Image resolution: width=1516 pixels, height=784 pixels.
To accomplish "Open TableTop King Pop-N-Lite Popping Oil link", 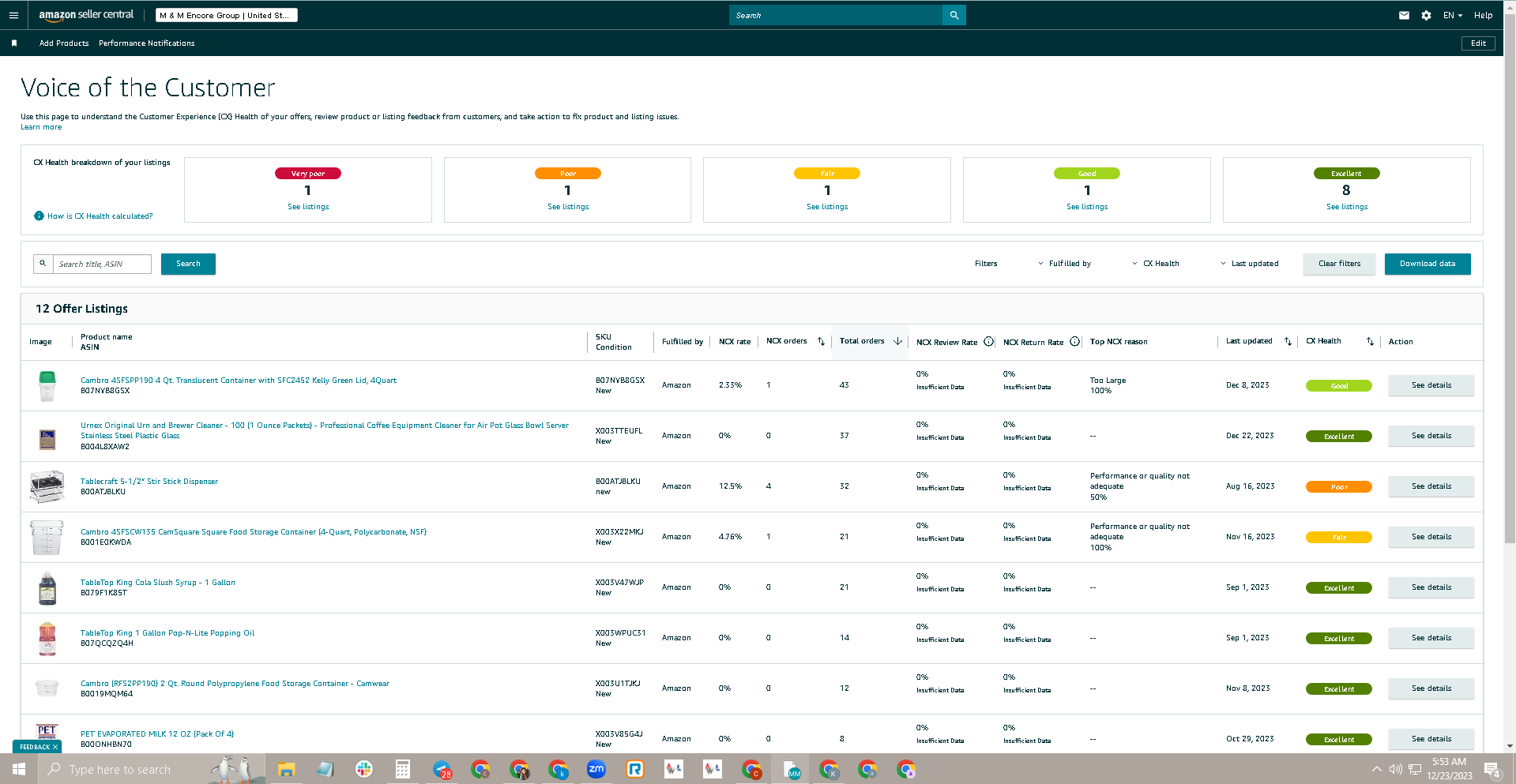I will (x=167, y=633).
